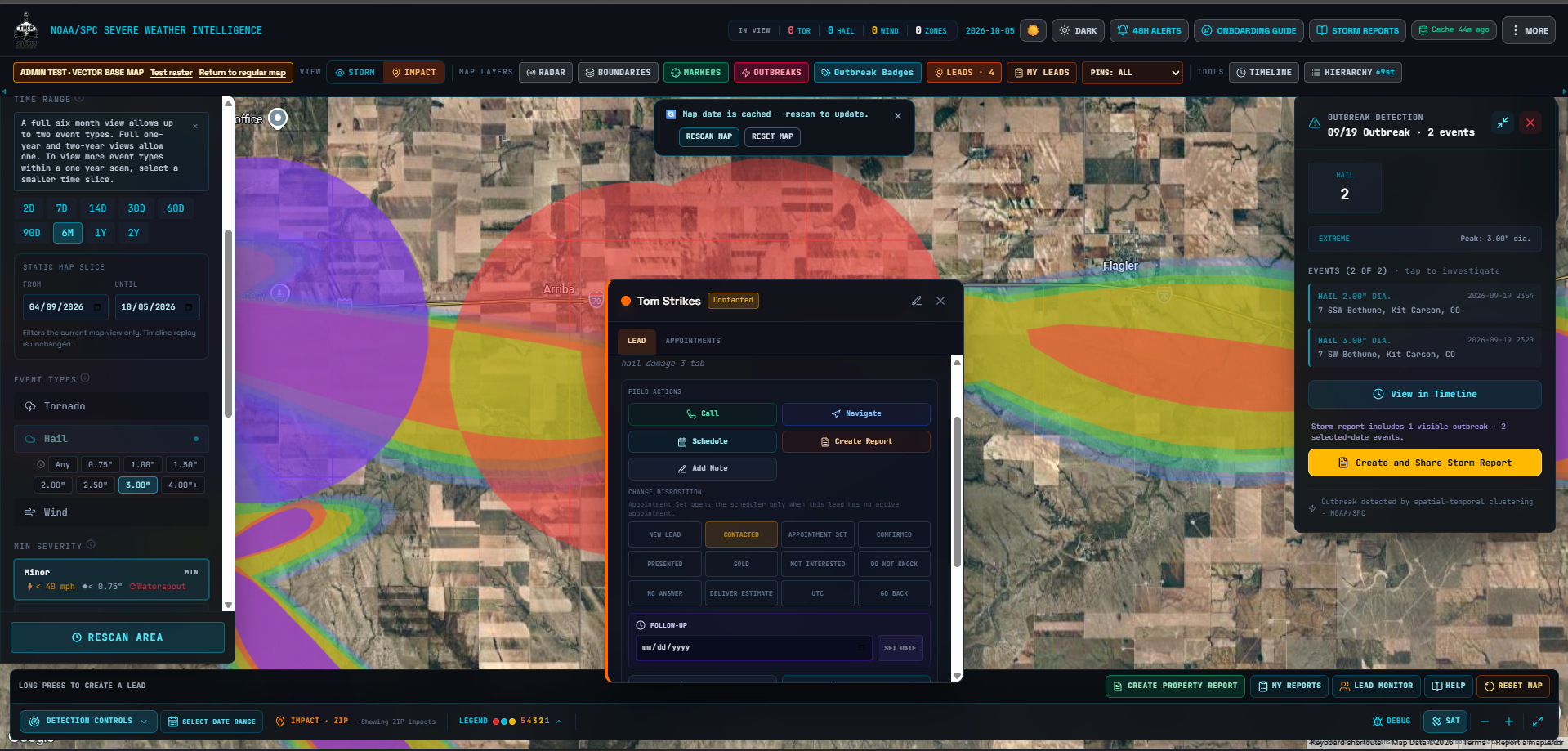Image resolution: width=1568 pixels, height=751 pixels.
Task: Select the 3.00" hail size filter
Action: 137,485
